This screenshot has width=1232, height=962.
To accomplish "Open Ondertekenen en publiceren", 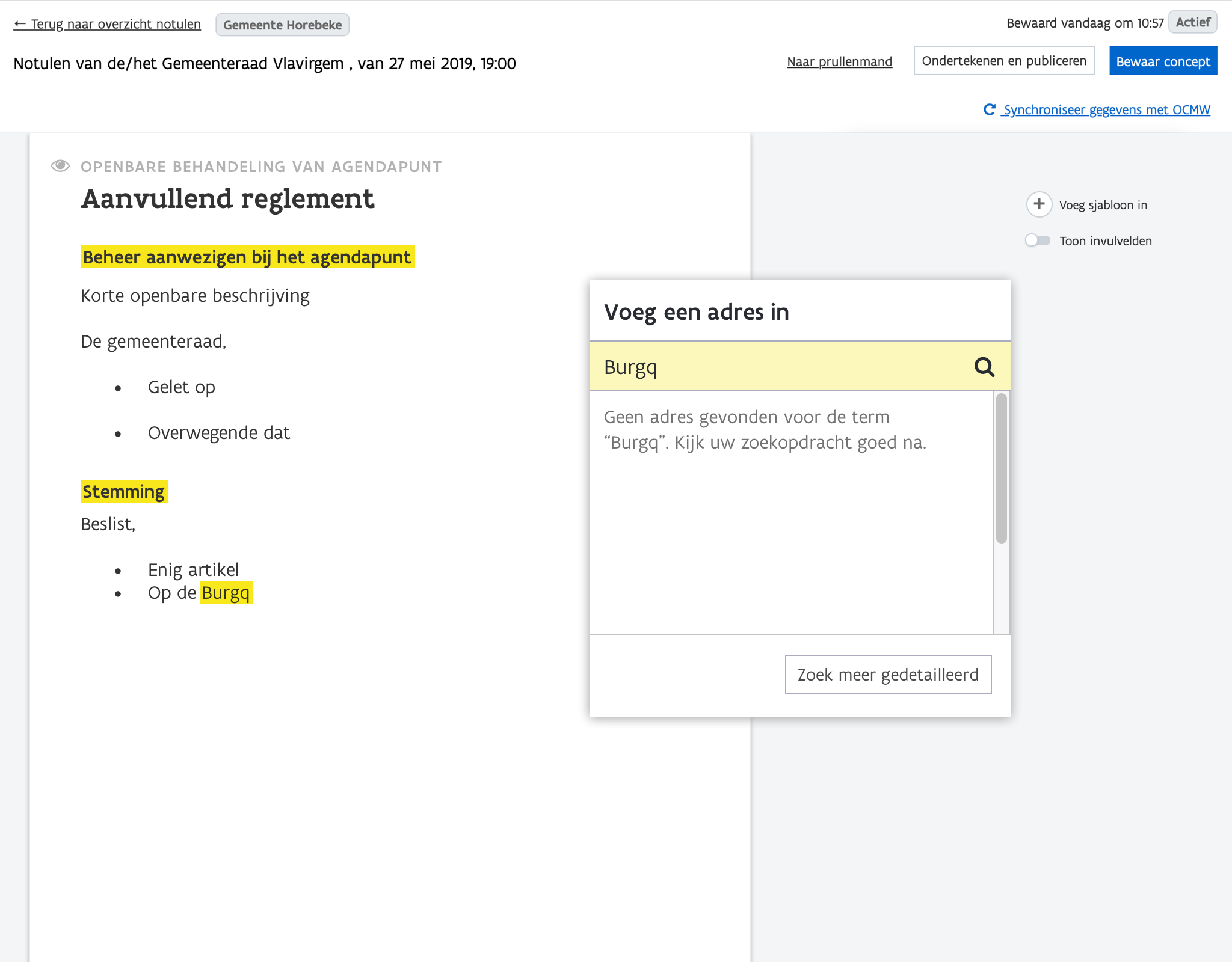I will (1004, 61).
